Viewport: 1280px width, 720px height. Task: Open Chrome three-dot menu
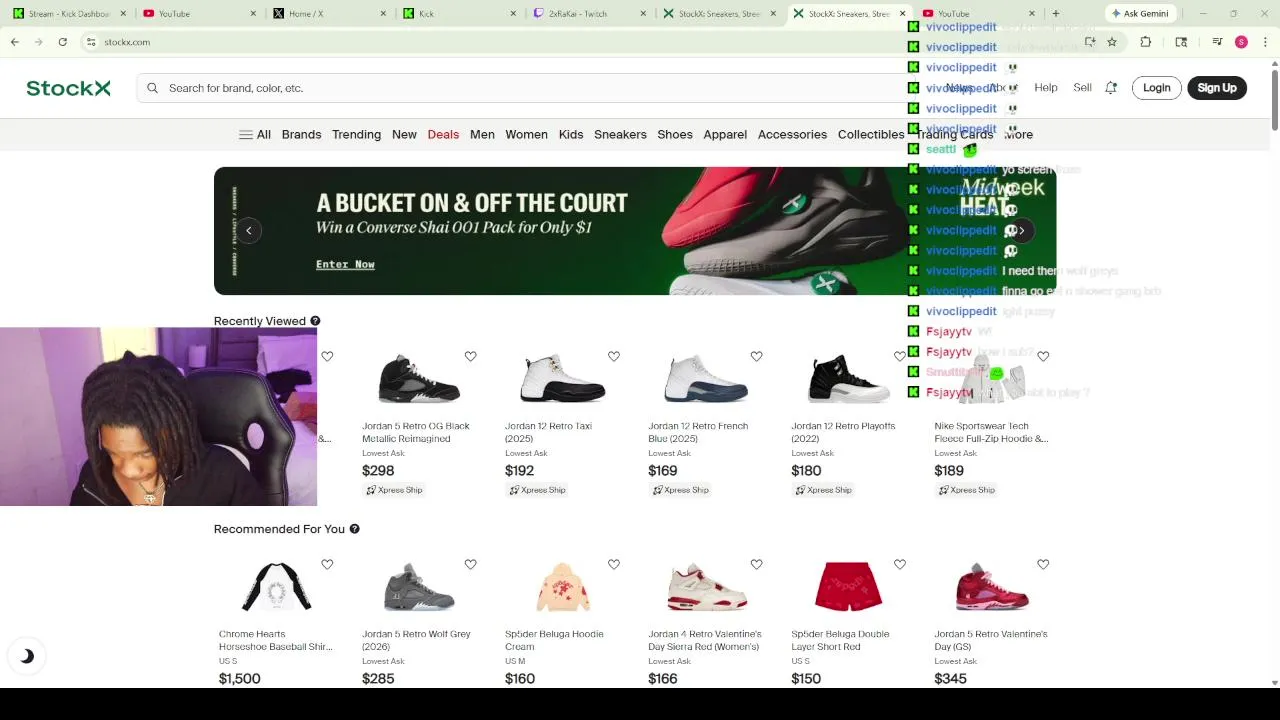tap(1264, 42)
